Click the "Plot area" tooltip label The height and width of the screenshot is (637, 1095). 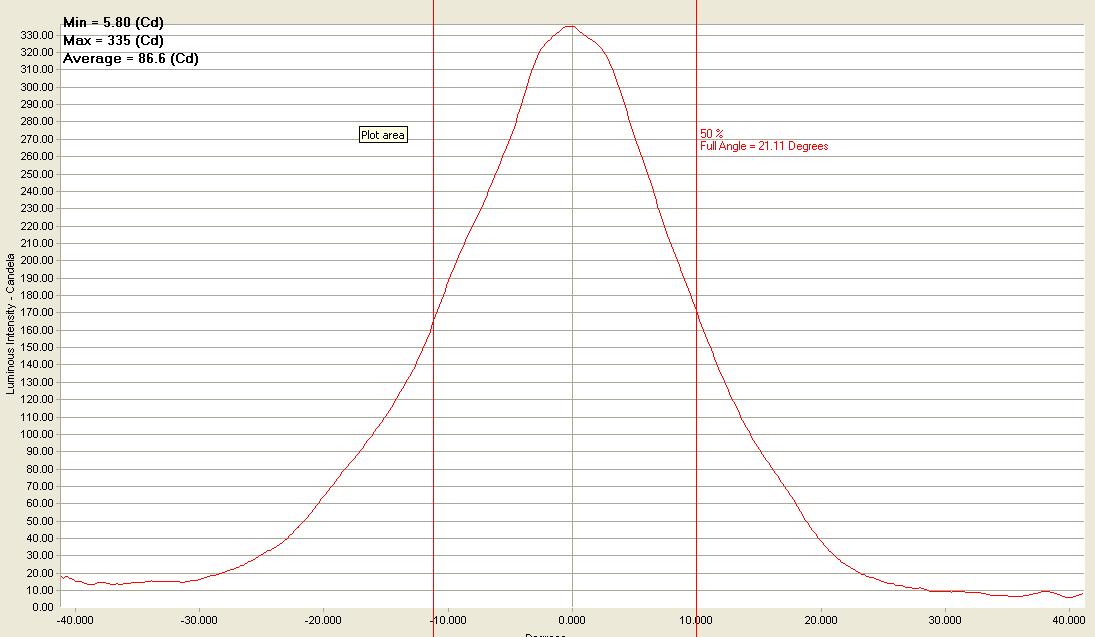pos(383,135)
